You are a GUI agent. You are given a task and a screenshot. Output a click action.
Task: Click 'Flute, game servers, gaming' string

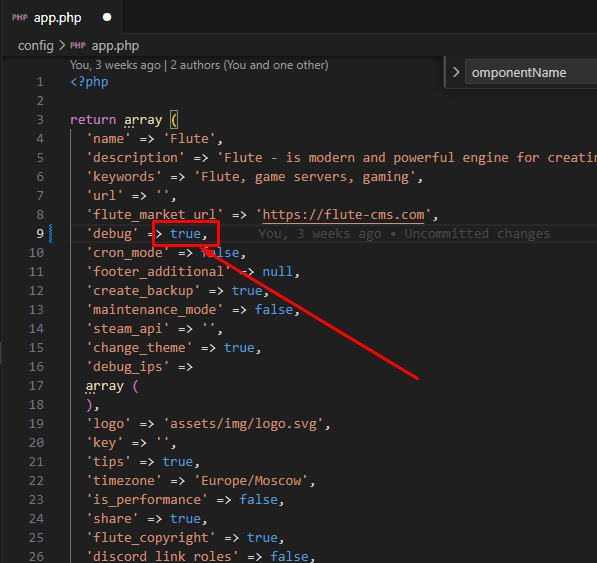305,177
